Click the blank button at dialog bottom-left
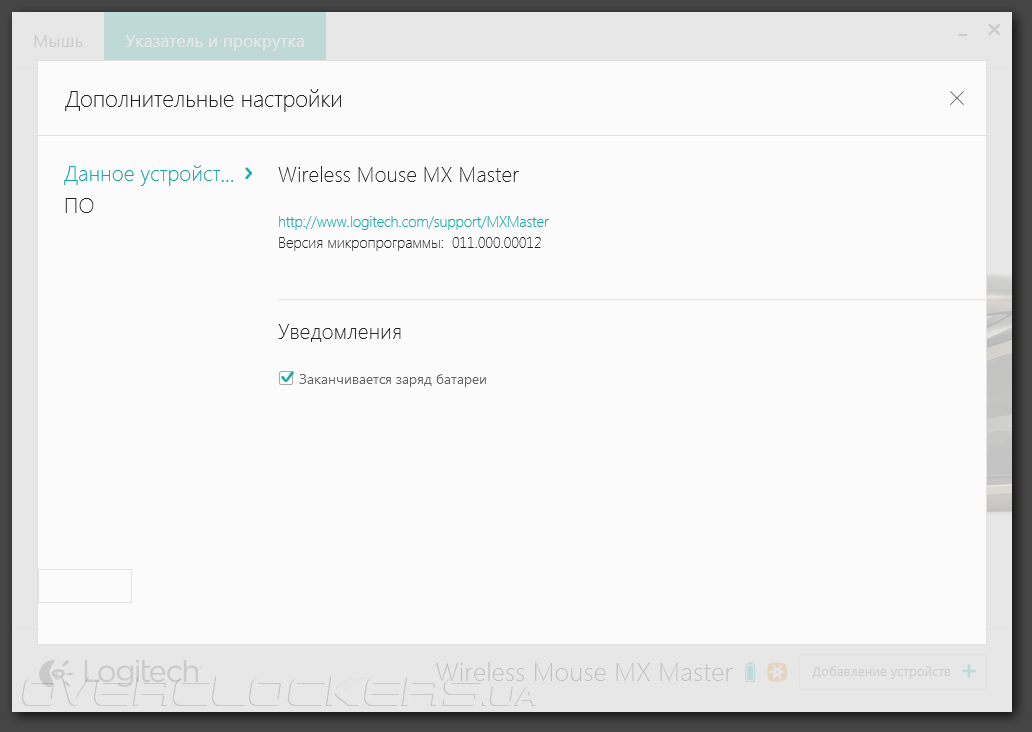 point(85,586)
